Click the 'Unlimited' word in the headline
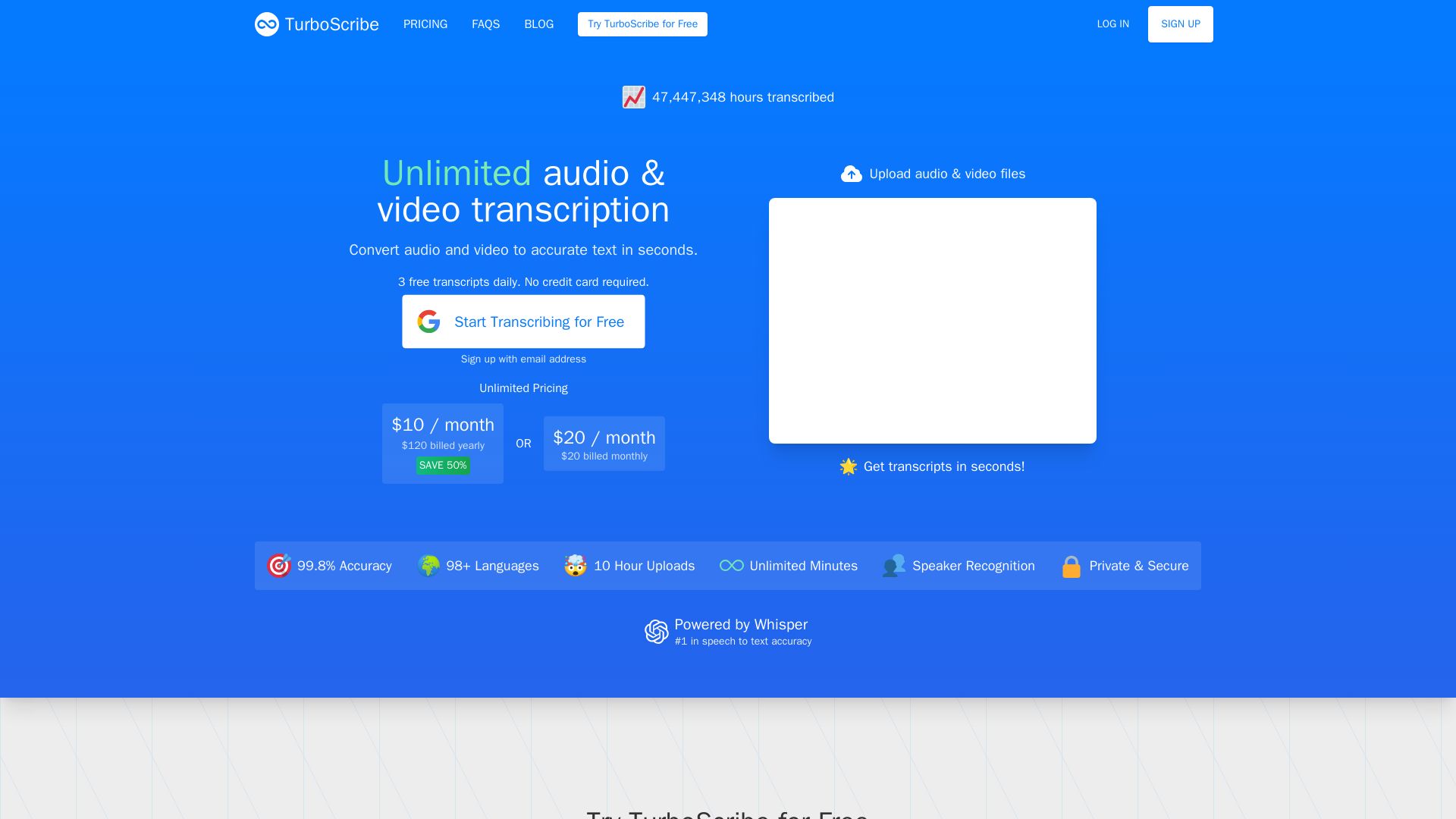Image resolution: width=1456 pixels, height=819 pixels. pyautogui.click(x=457, y=173)
